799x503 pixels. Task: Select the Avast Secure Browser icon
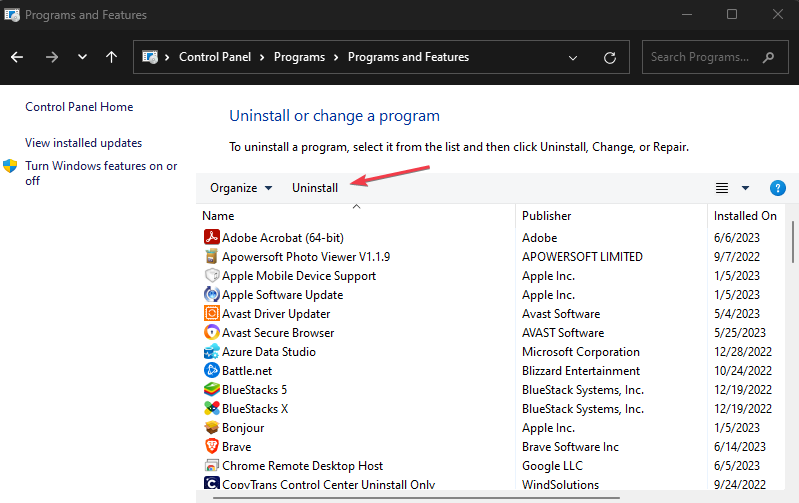(x=211, y=333)
